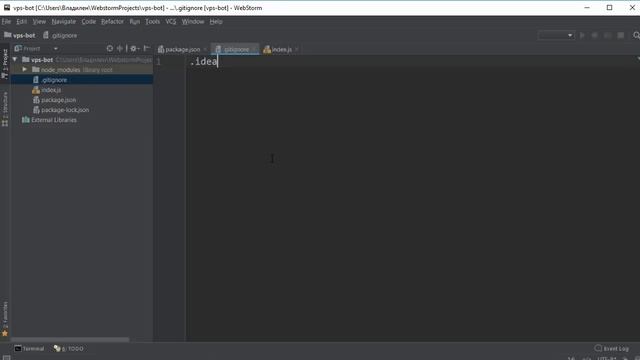This screenshot has height=360, width=640.
Task: Open Project panel settings gear
Action: 134,49
